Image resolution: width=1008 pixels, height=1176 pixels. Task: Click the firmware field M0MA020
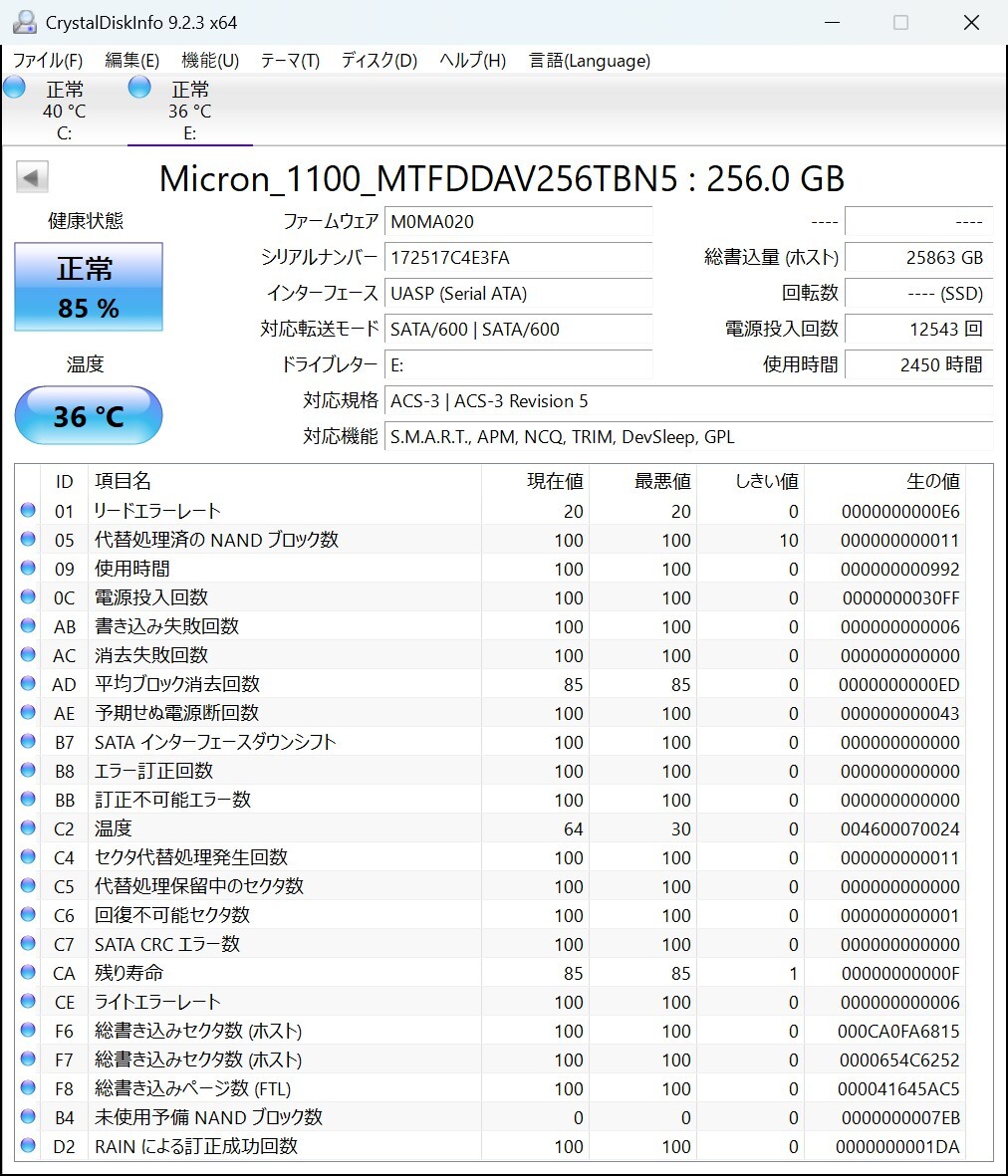coord(518,222)
